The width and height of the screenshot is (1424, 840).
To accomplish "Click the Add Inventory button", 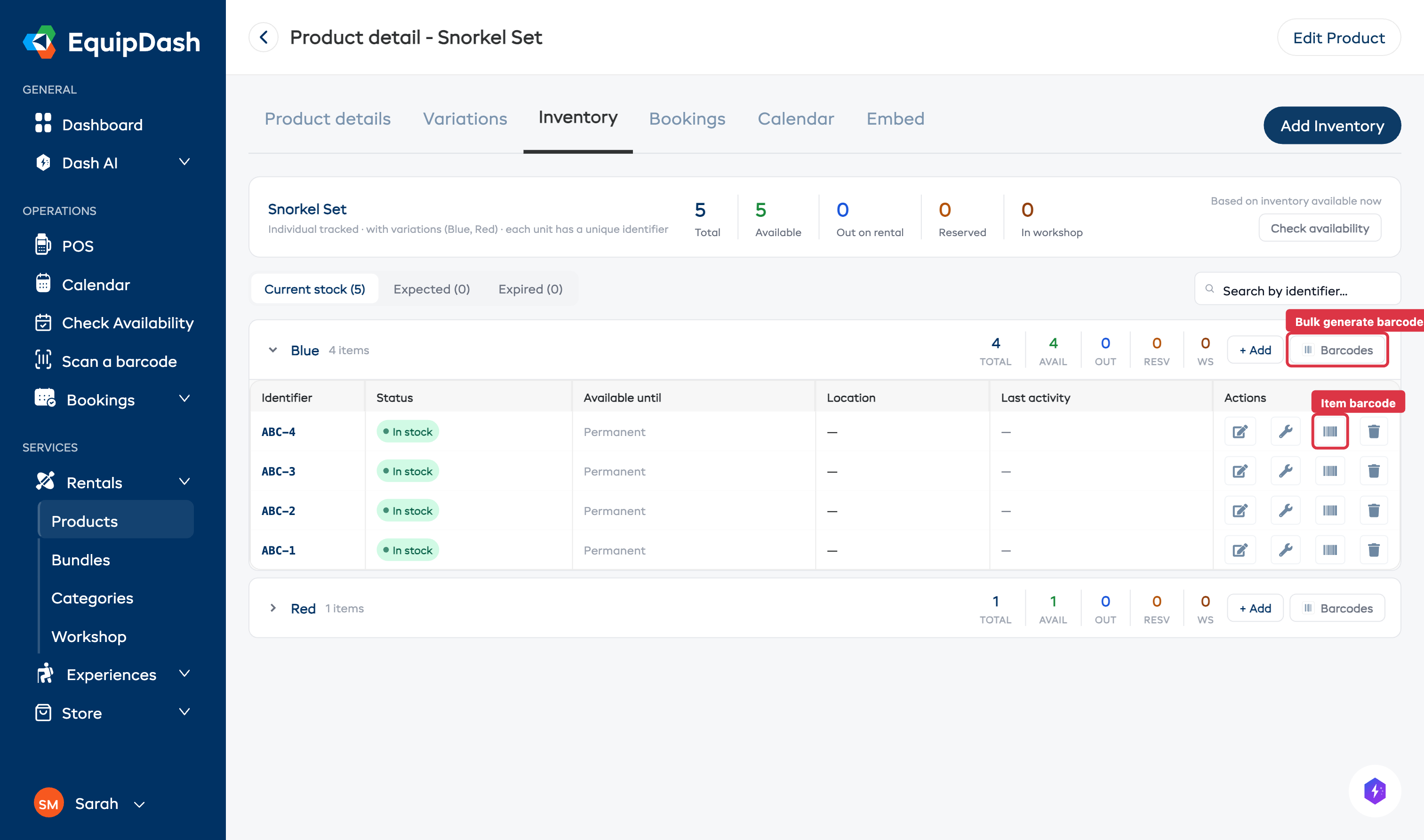I will point(1332,125).
